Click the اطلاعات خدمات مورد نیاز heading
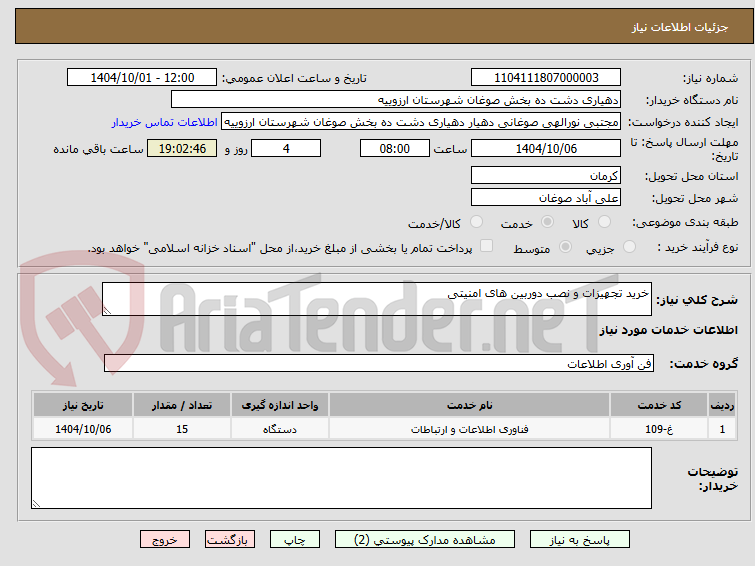This screenshot has height=566, width=755. [668, 330]
